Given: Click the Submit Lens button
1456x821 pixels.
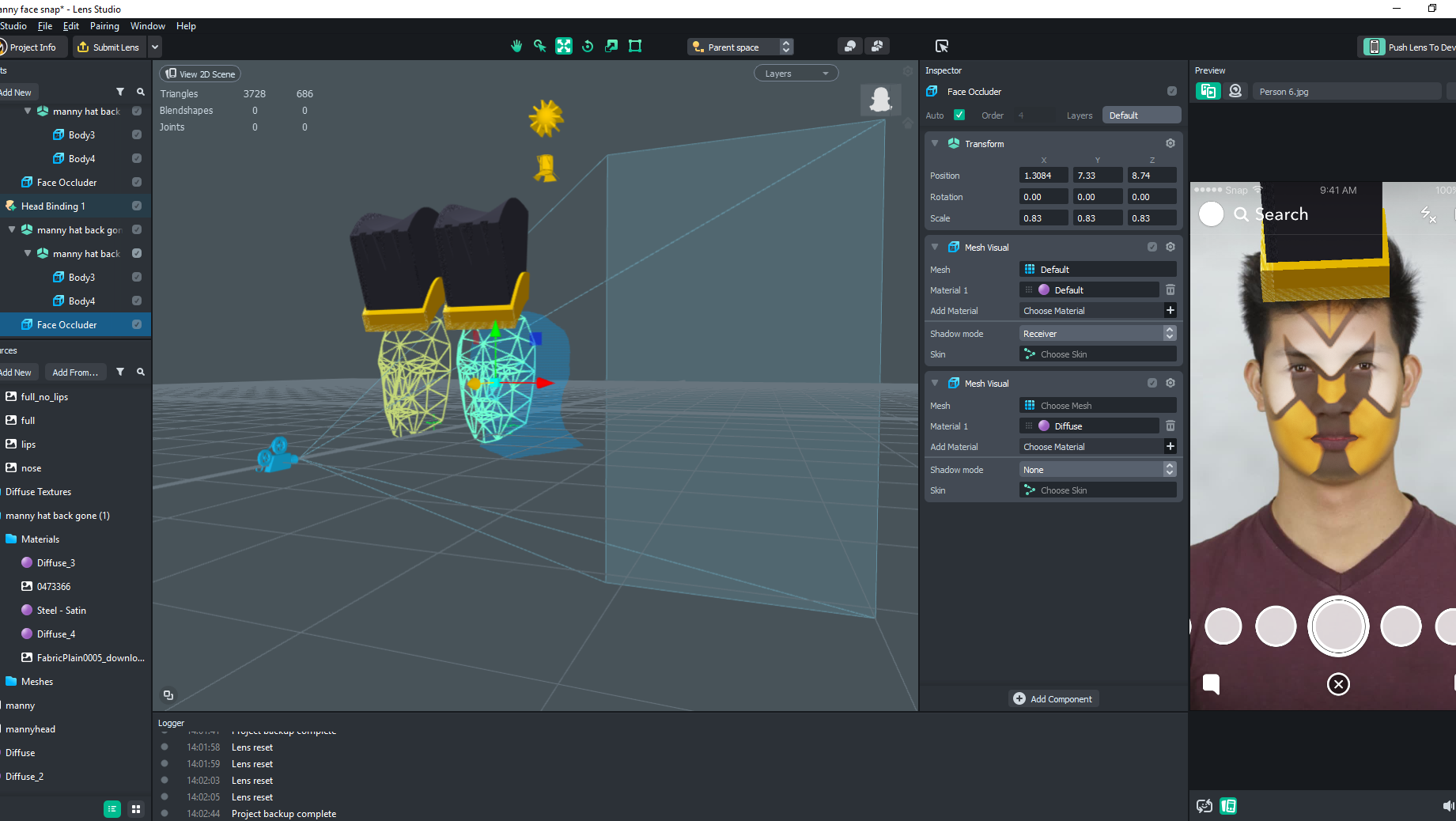Looking at the screenshot, I should (109, 47).
